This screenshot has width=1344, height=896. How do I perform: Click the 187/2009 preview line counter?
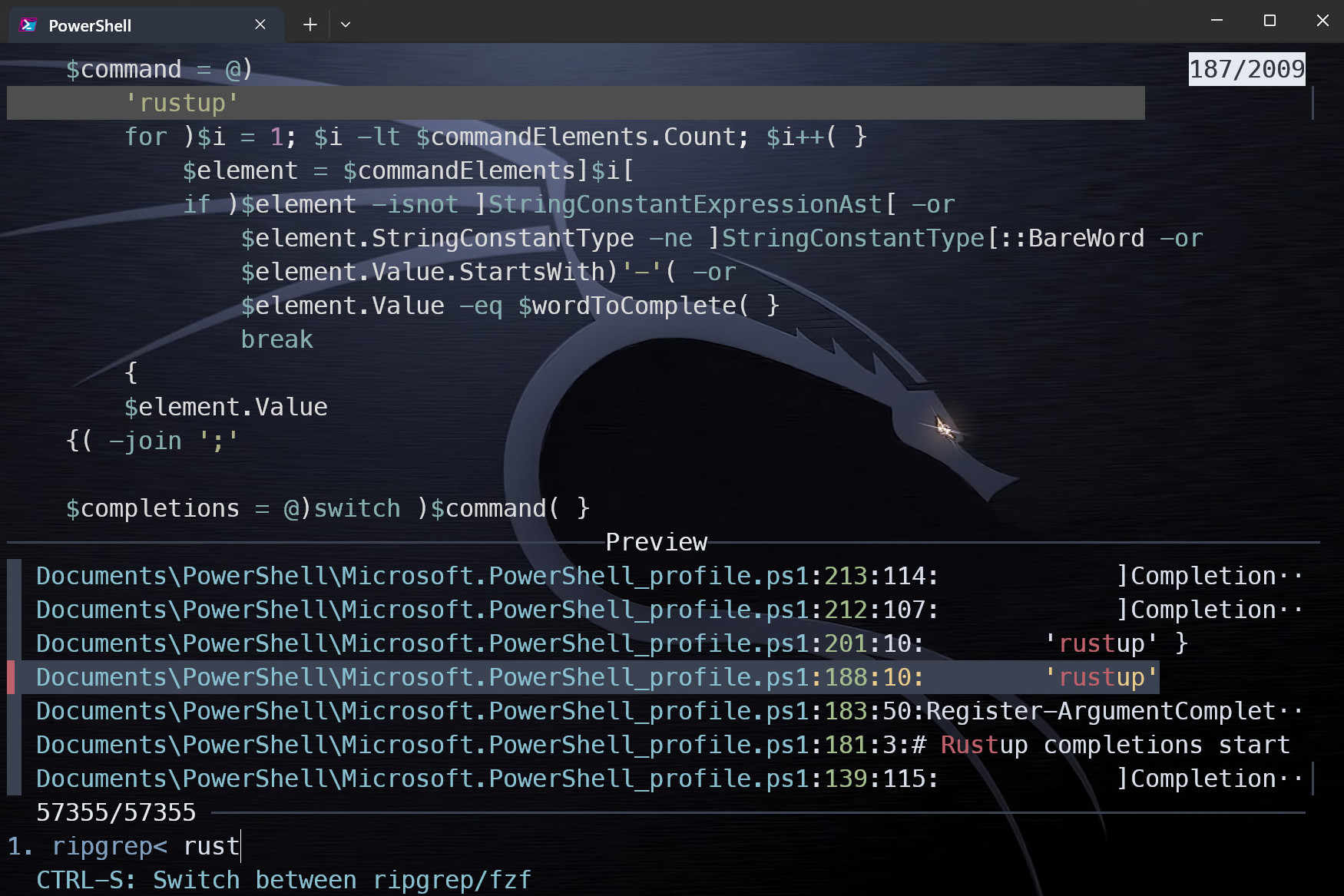1246,69
